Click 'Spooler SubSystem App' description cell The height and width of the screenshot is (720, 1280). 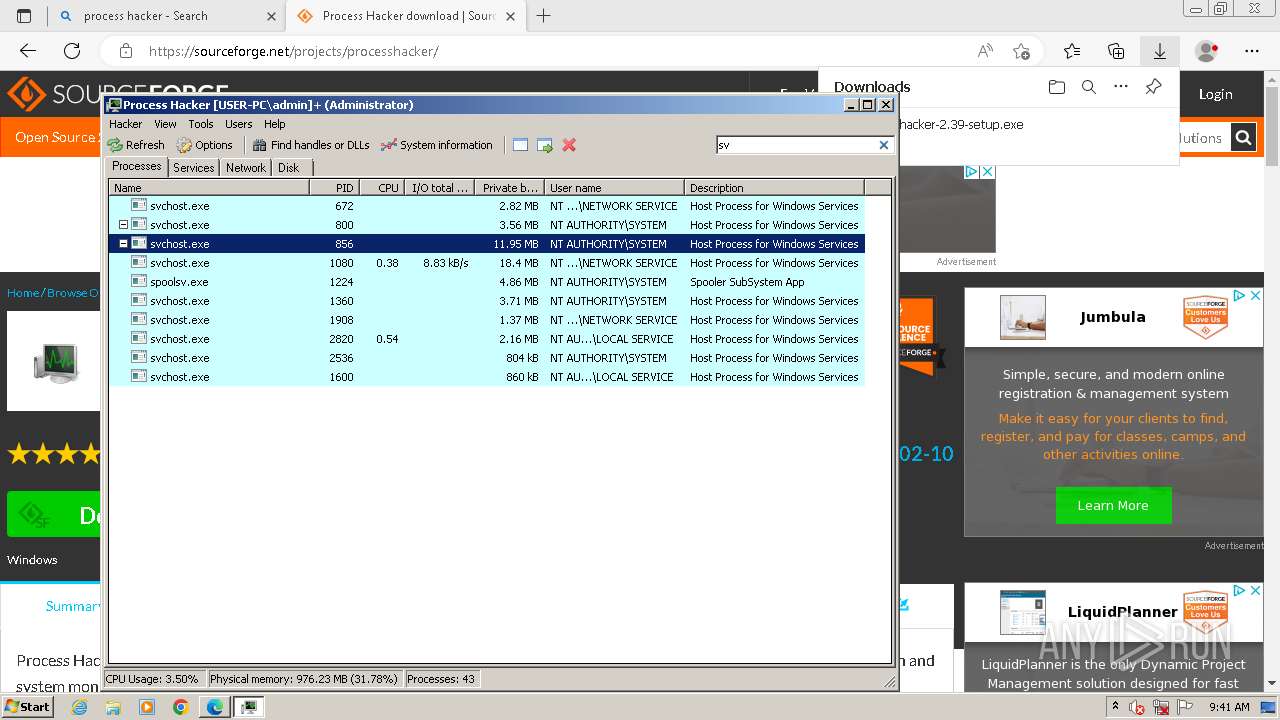pyautogui.click(x=747, y=282)
